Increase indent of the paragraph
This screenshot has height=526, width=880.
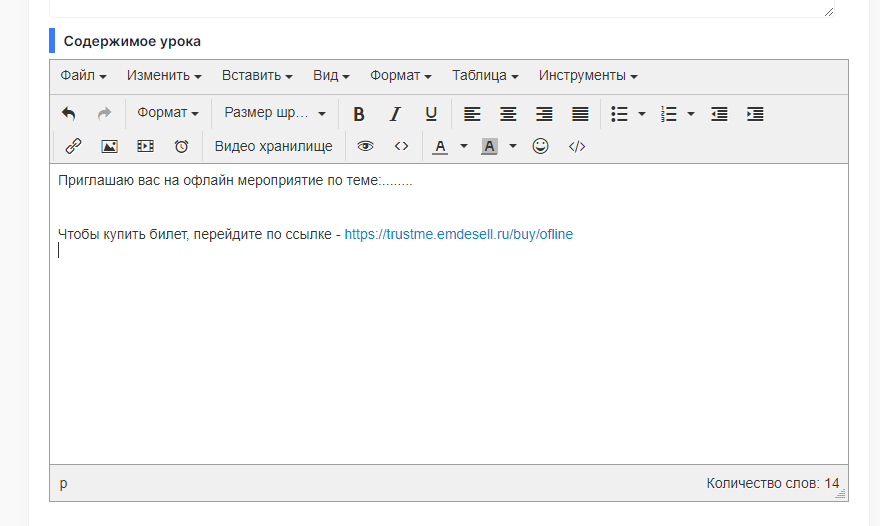click(755, 114)
